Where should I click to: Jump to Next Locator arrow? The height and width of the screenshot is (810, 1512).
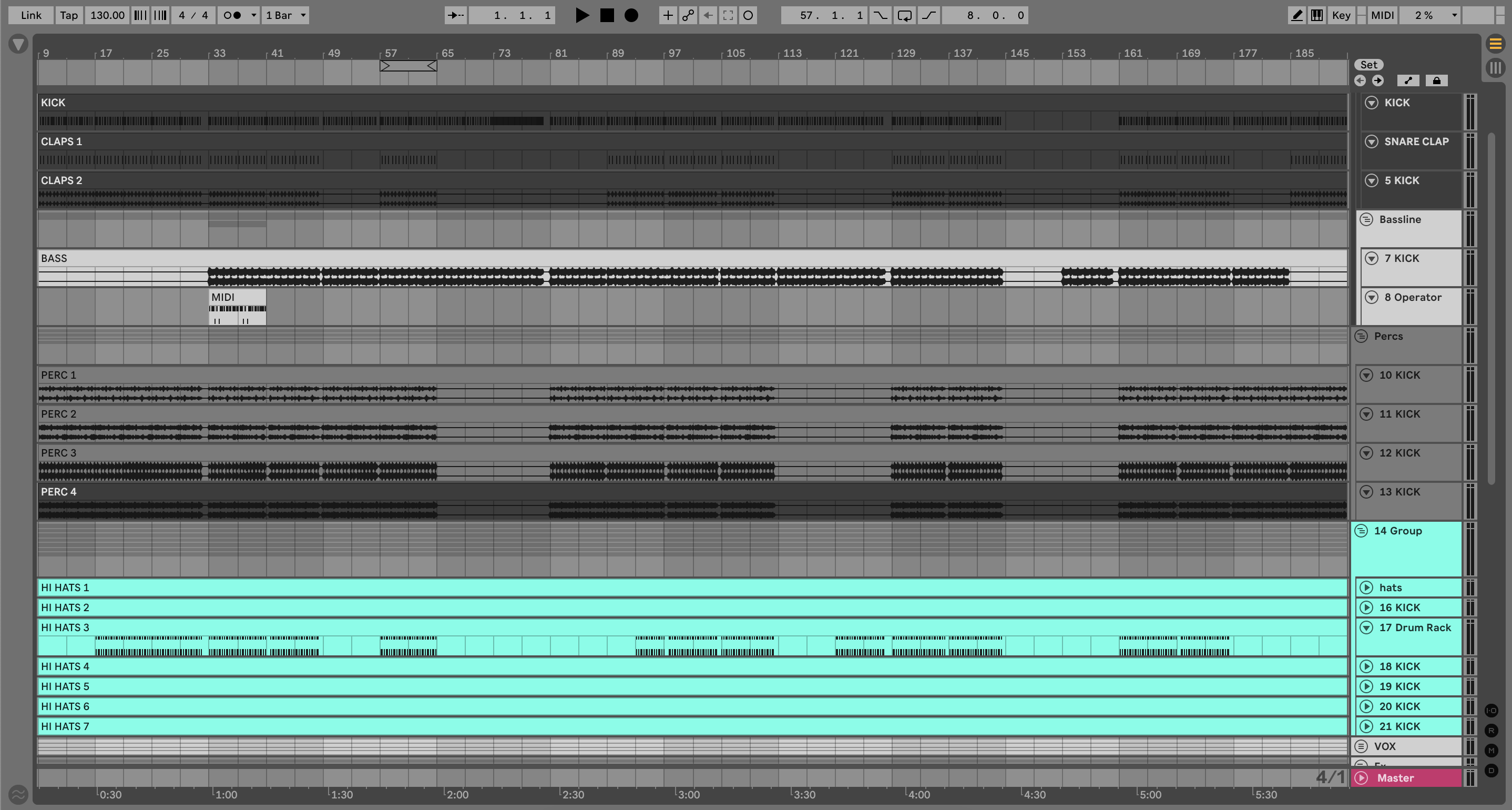coord(1377,80)
